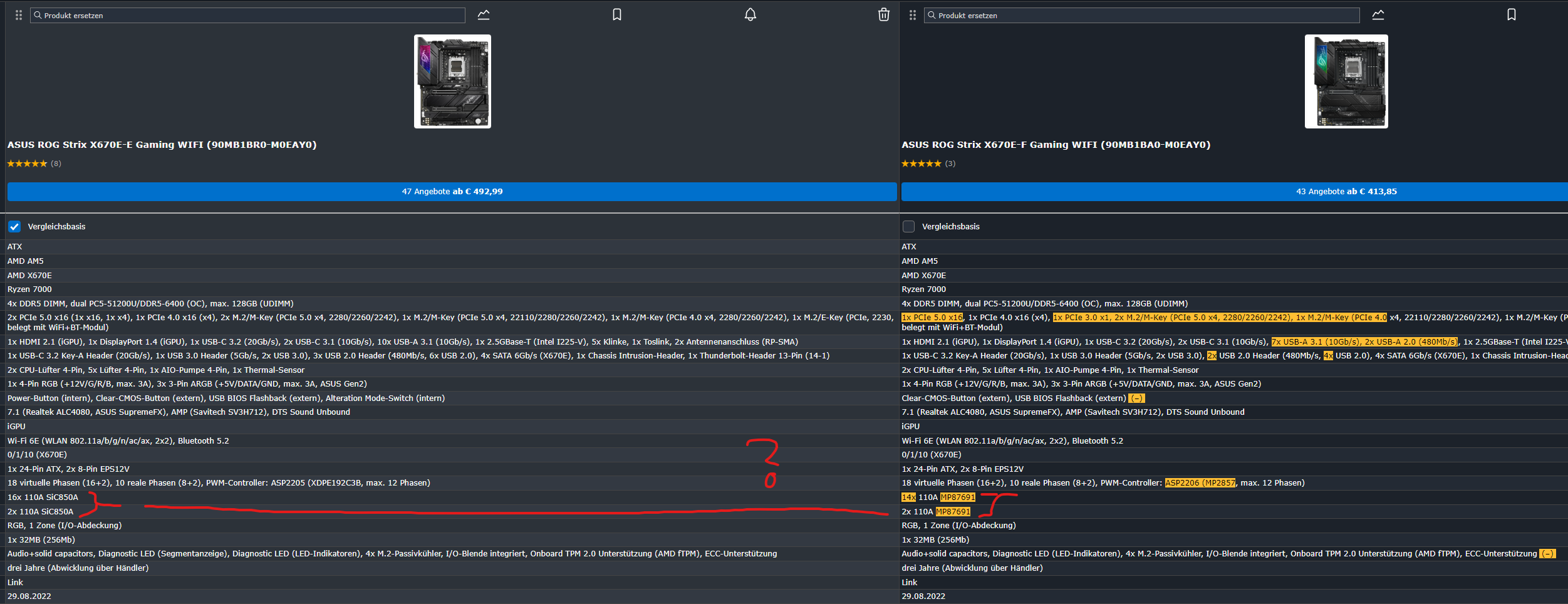Click '2x CPU-Lüfter 4-Pin' row left column
Viewport: 1568px width, 604px height.
[x=156, y=370]
